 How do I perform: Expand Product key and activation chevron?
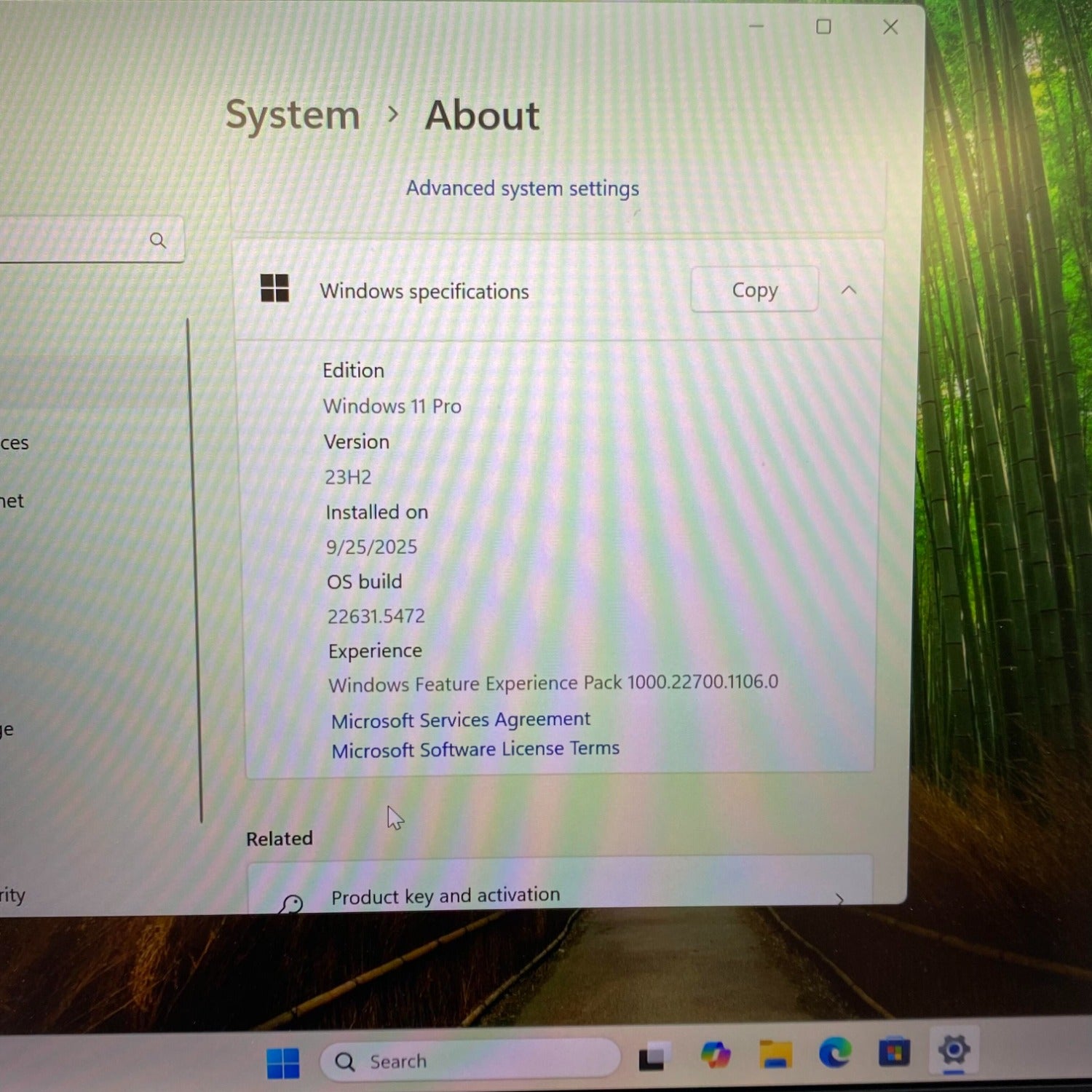pos(840,899)
